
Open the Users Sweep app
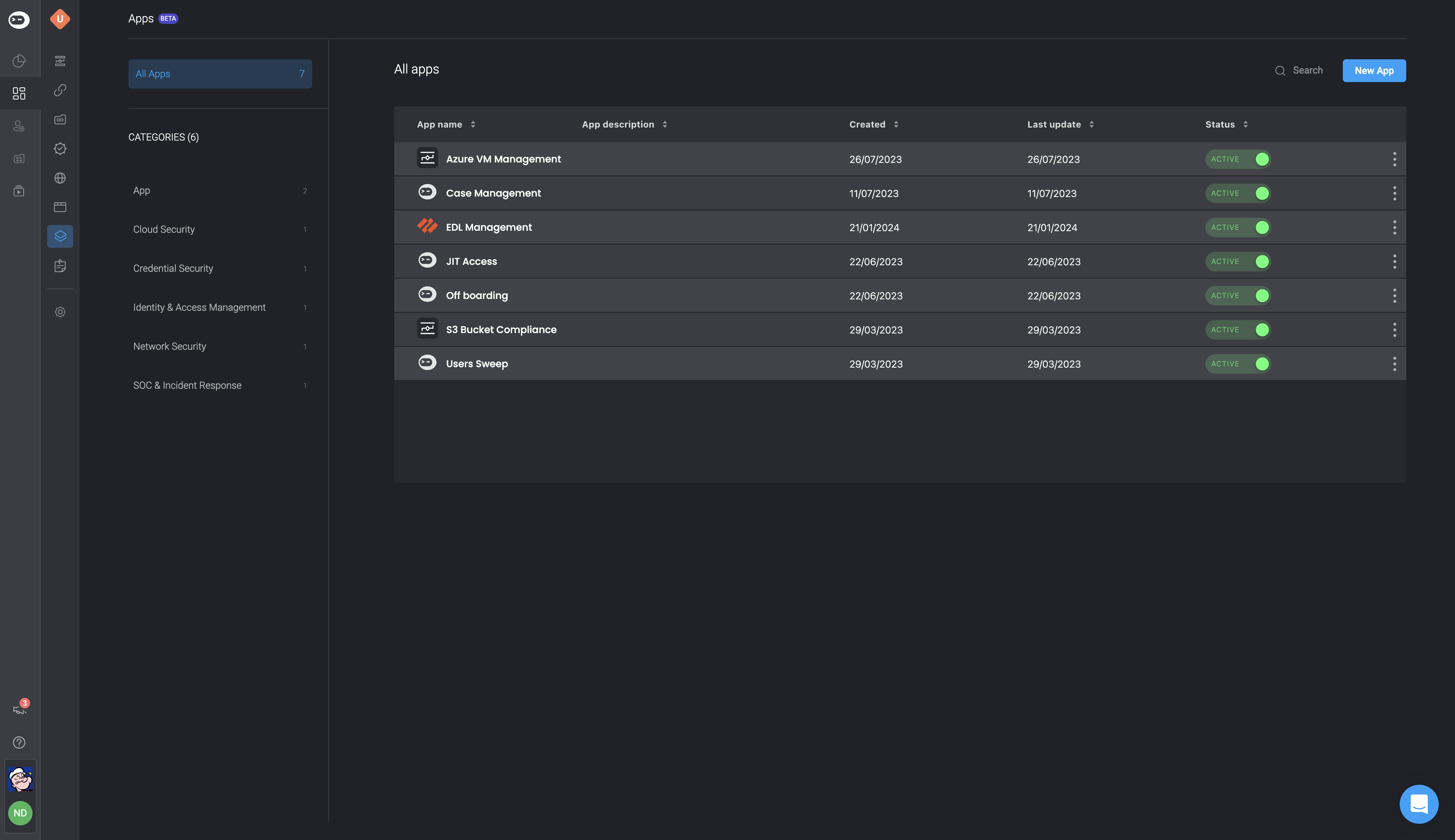tap(477, 364)
